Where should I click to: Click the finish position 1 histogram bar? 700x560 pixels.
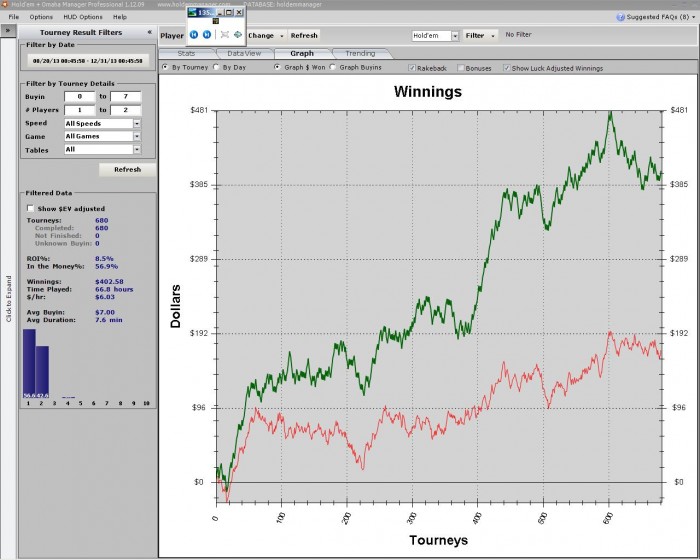pyautogui.click(x=29, y=364)
